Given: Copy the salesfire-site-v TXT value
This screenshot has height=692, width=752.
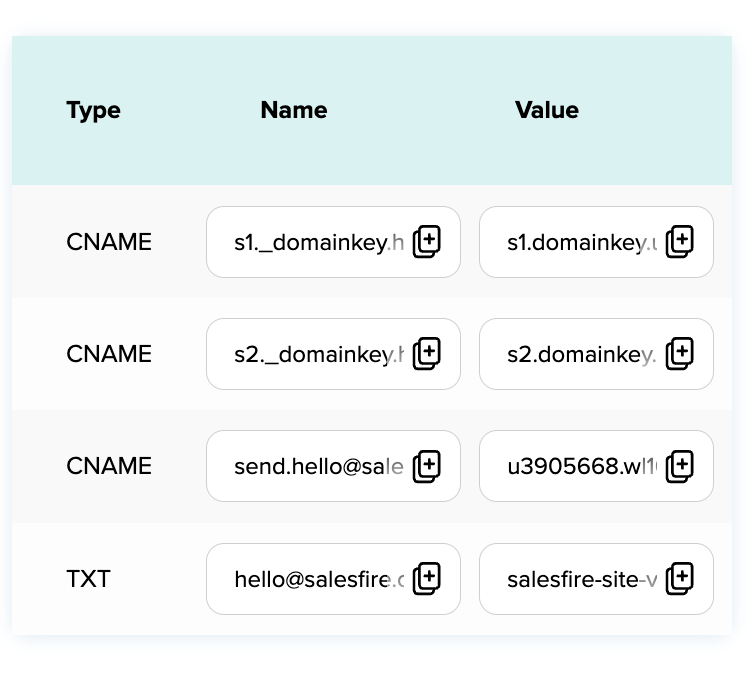Looking at the screenshot, I should (x=680, y=579).
